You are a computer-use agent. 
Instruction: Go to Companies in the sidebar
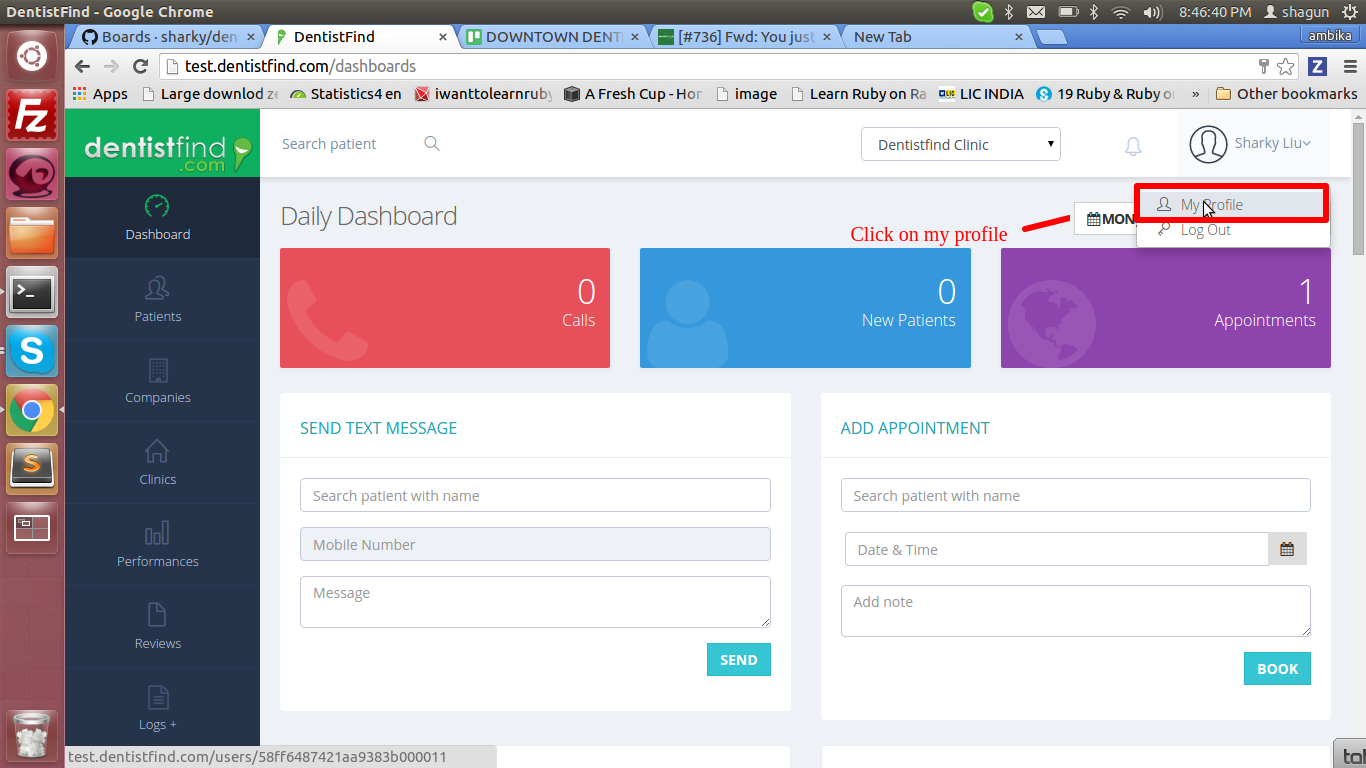pos(158,382)
